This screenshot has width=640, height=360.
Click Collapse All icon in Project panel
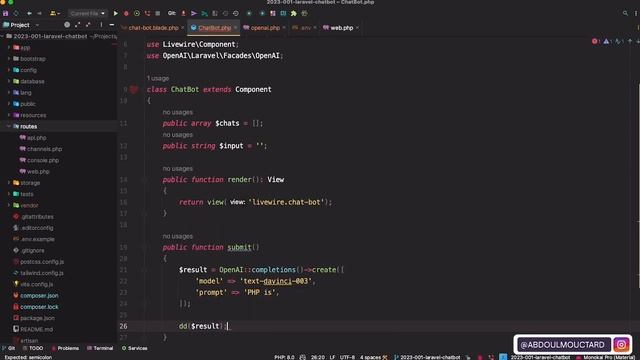(88, 25)
